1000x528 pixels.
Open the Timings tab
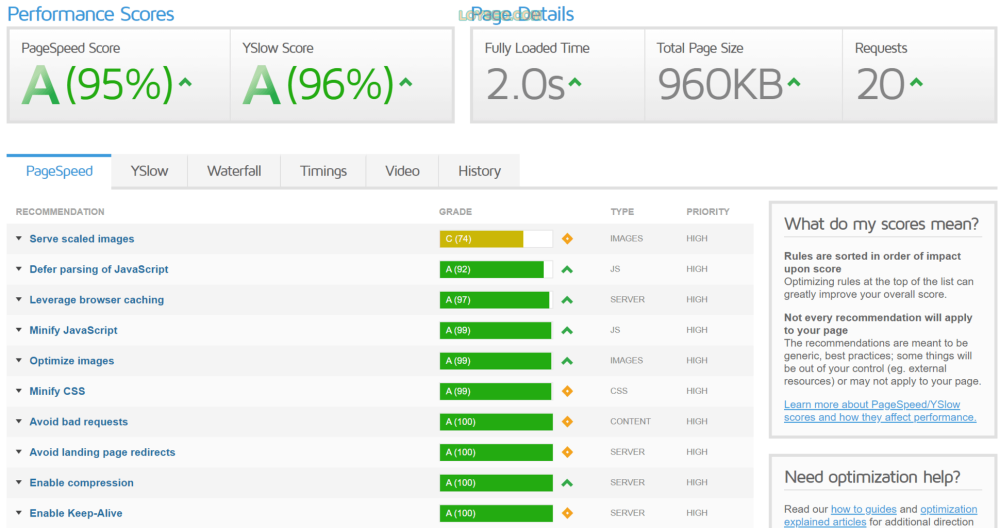[x=323, y=171]
